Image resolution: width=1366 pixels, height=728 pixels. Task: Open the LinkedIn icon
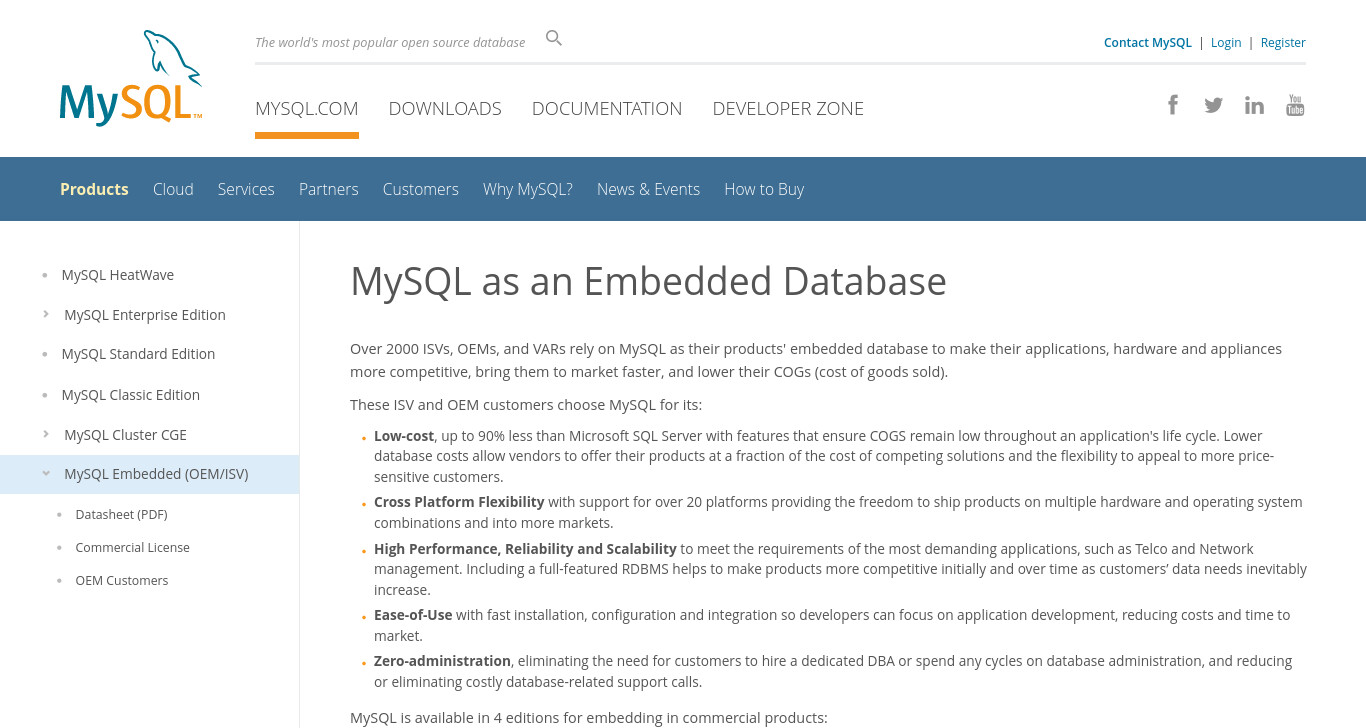click(1254, 105)
